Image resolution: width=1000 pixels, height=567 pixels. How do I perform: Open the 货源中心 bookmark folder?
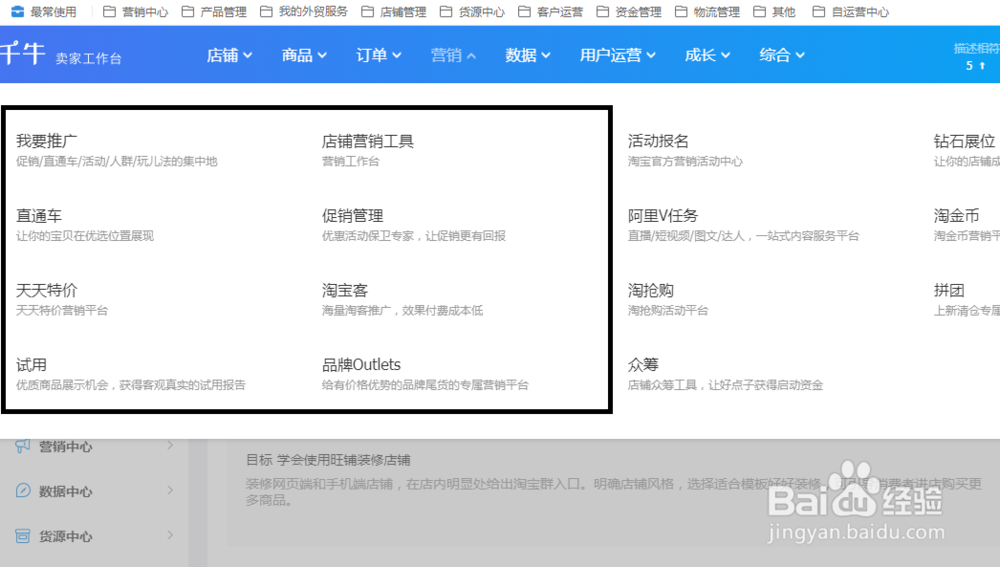[472, 11]
